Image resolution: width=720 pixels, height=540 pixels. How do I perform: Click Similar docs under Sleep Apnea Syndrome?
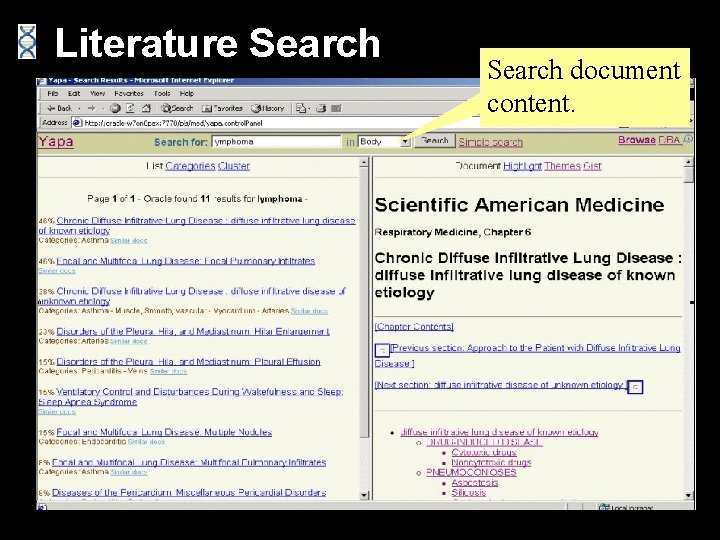coord(56,412)
